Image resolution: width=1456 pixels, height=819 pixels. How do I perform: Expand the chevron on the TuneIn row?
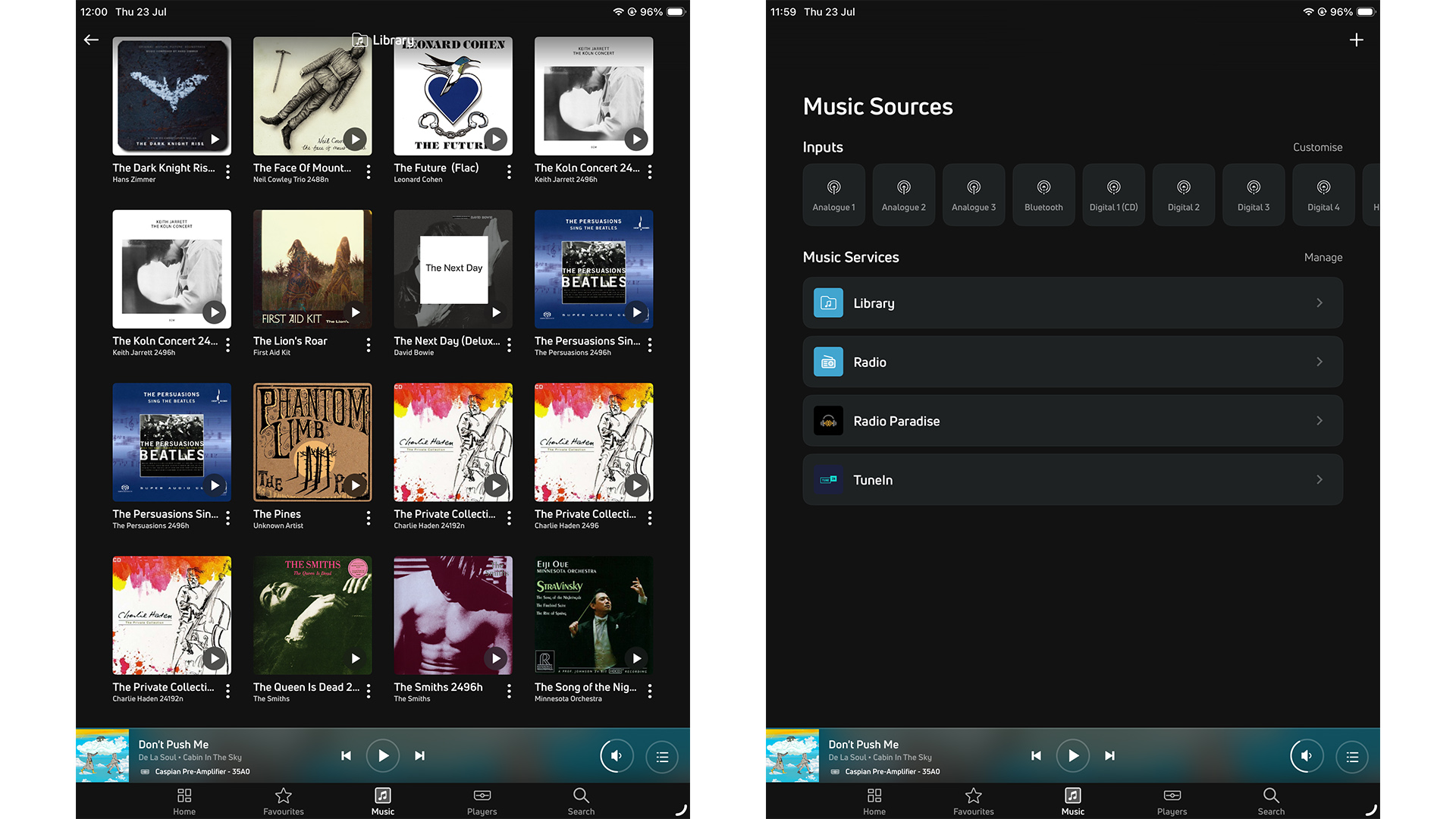click(1319, 479)
